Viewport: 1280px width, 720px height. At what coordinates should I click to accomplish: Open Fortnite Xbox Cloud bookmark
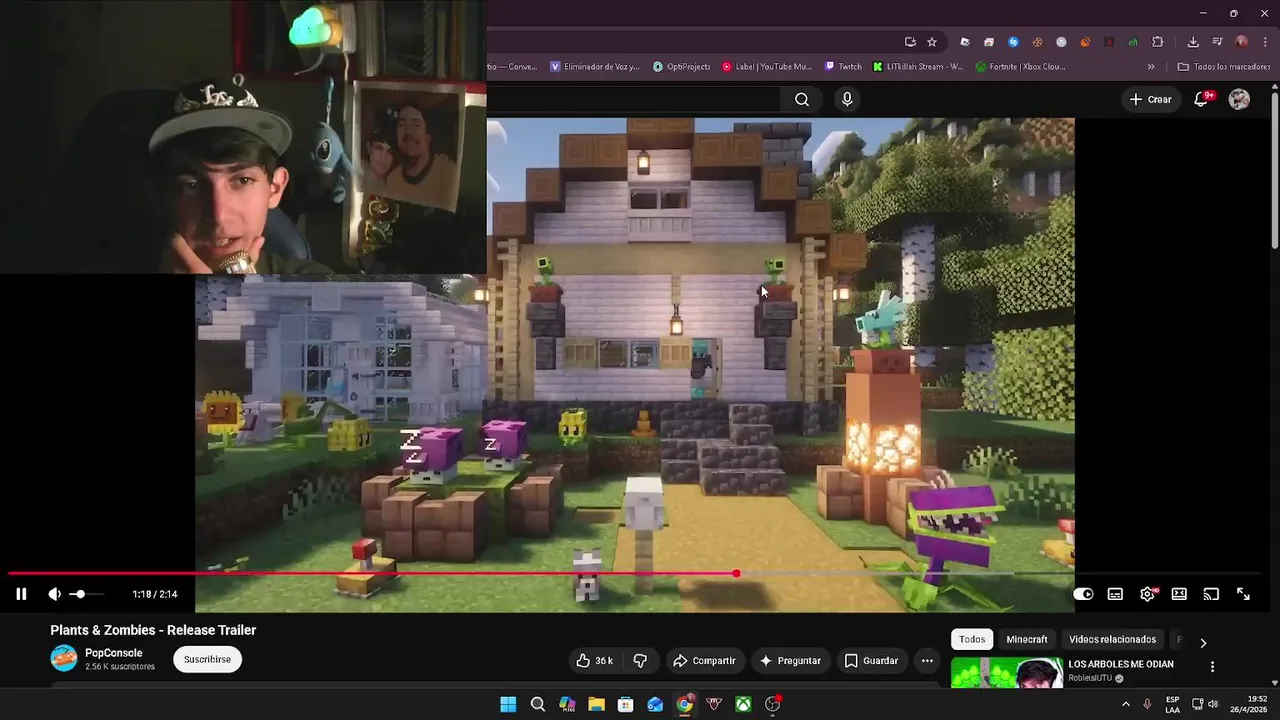[x=1020, y=67]
